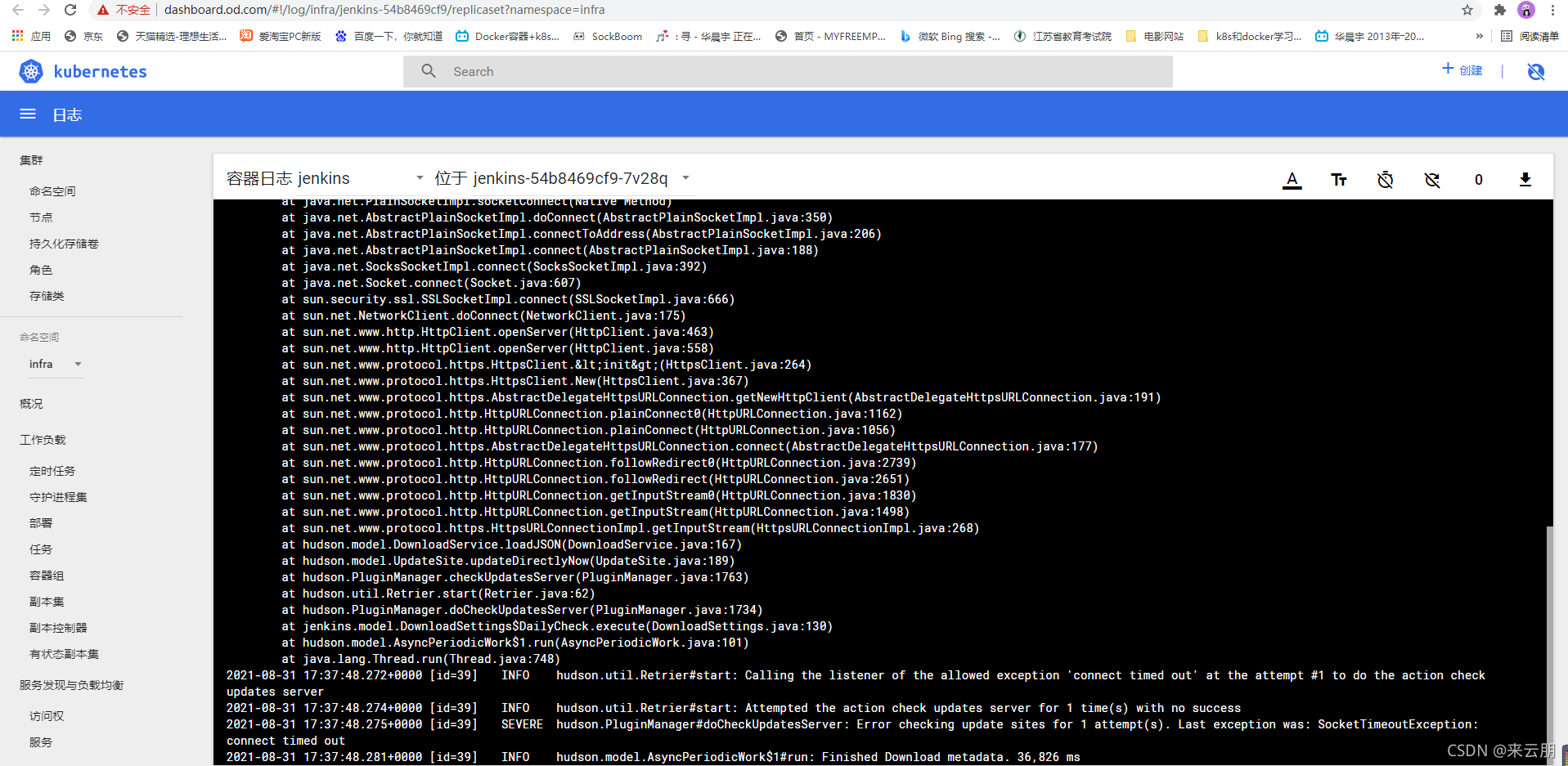Open 部署 deployments in the sidebar

[41, 523]
